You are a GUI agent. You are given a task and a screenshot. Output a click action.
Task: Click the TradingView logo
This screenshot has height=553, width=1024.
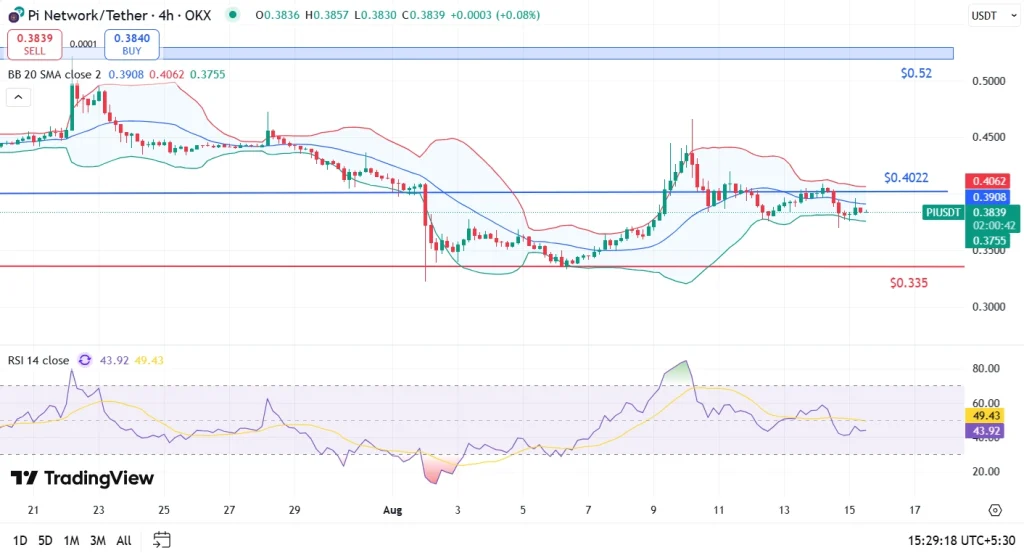pos(82,479)
